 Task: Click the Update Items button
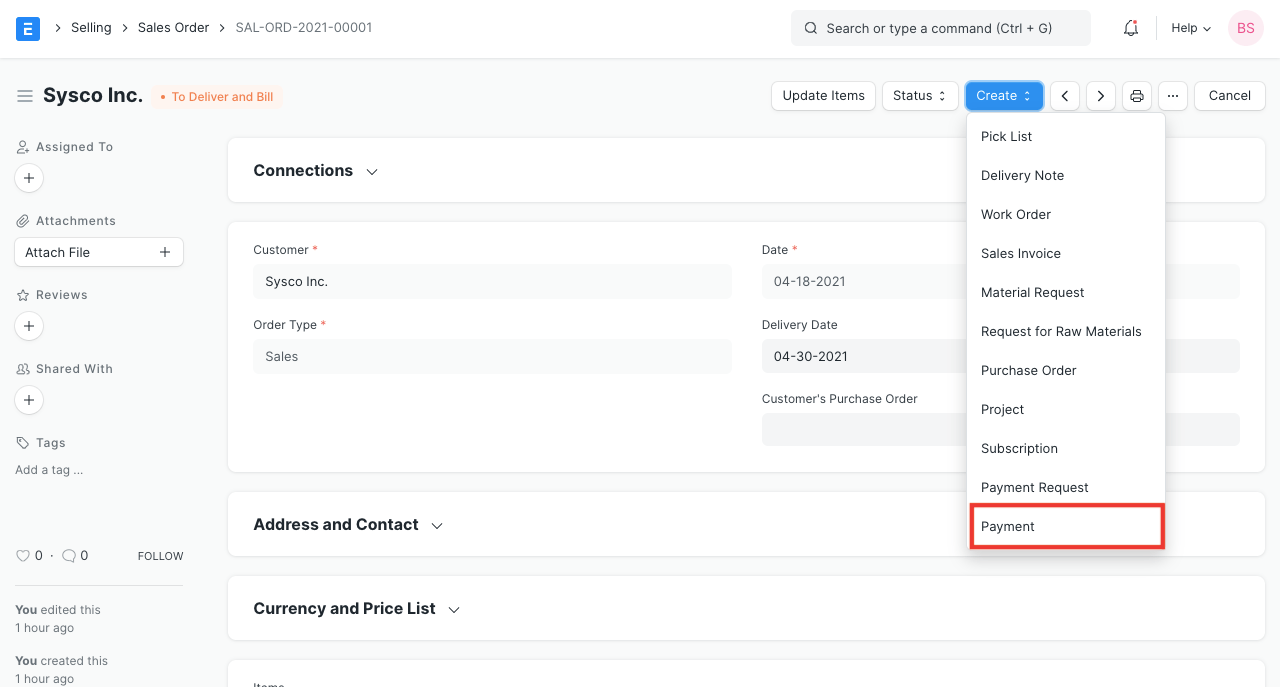point(823,95)
